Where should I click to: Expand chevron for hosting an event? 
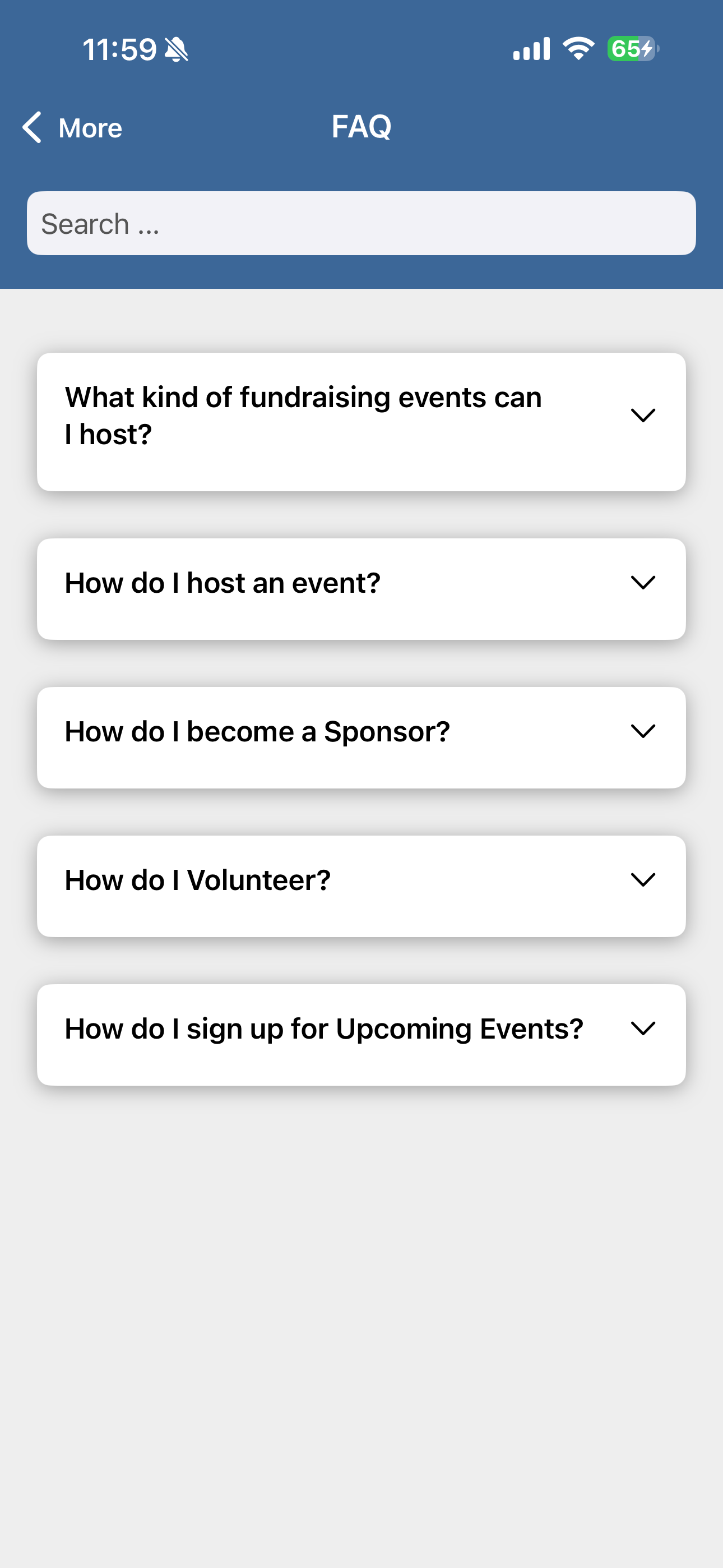[643, 583]
